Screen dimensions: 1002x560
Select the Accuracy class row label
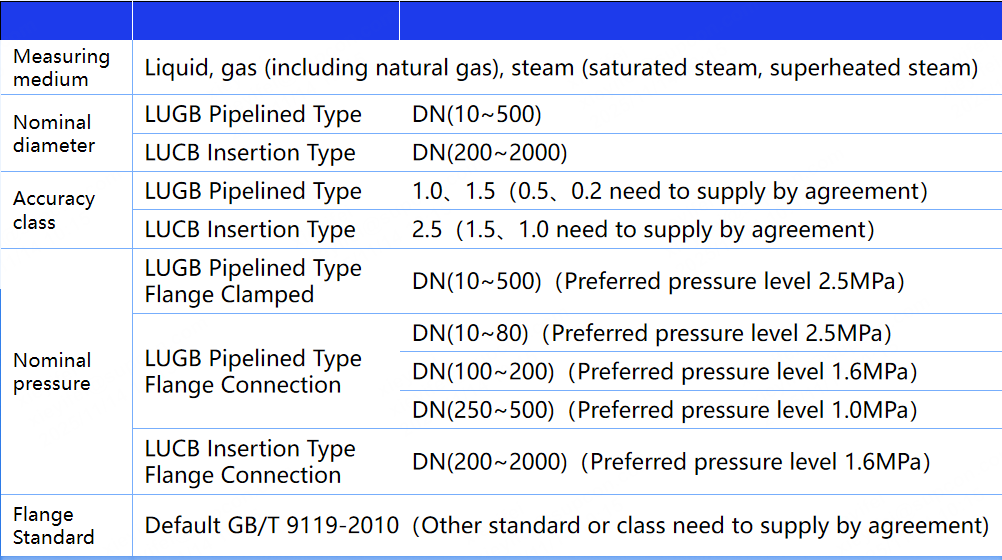pos(54,210)
